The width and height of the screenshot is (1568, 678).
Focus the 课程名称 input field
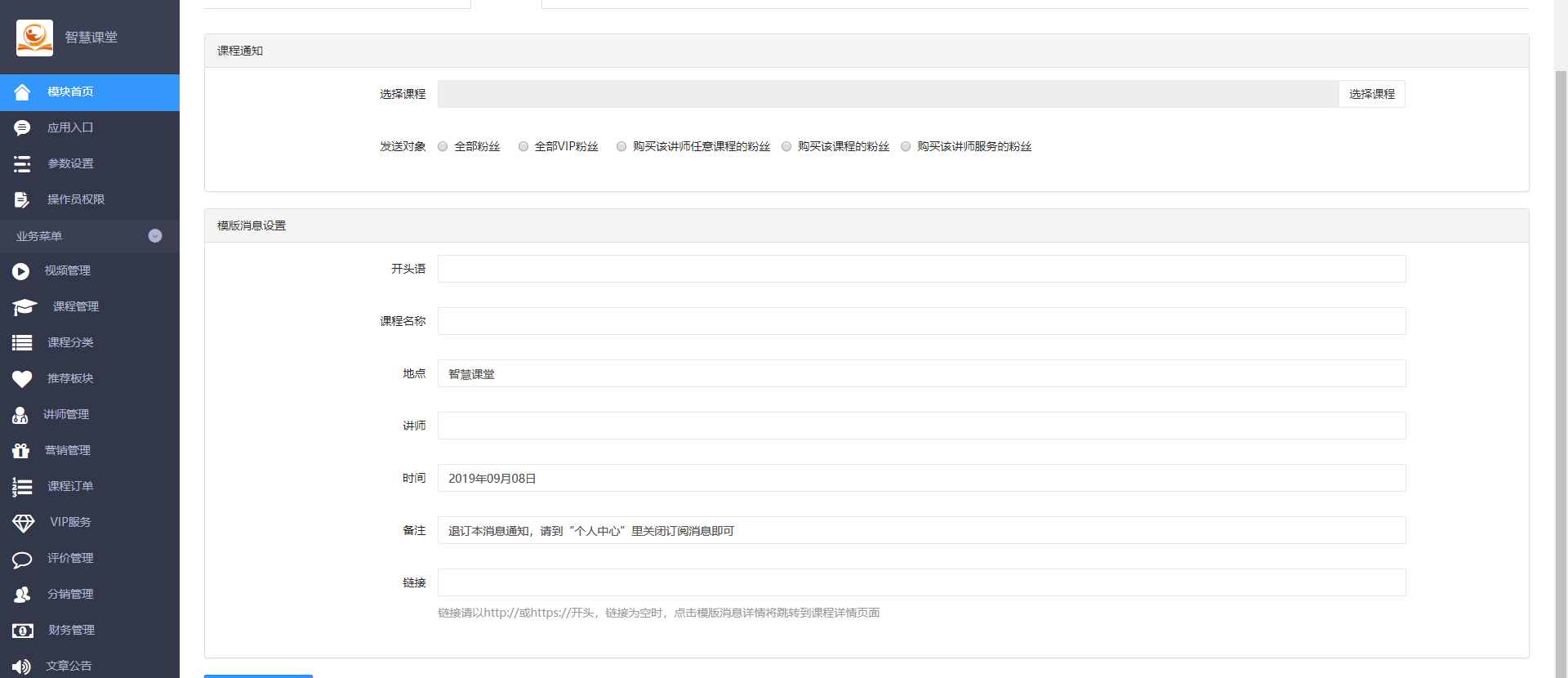[921, 321]
